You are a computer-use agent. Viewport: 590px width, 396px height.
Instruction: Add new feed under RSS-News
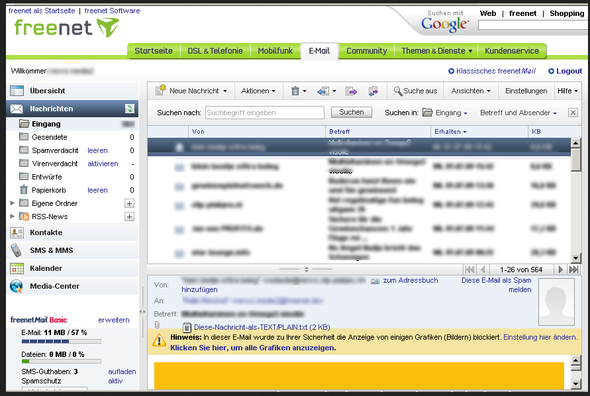[129, 217]
